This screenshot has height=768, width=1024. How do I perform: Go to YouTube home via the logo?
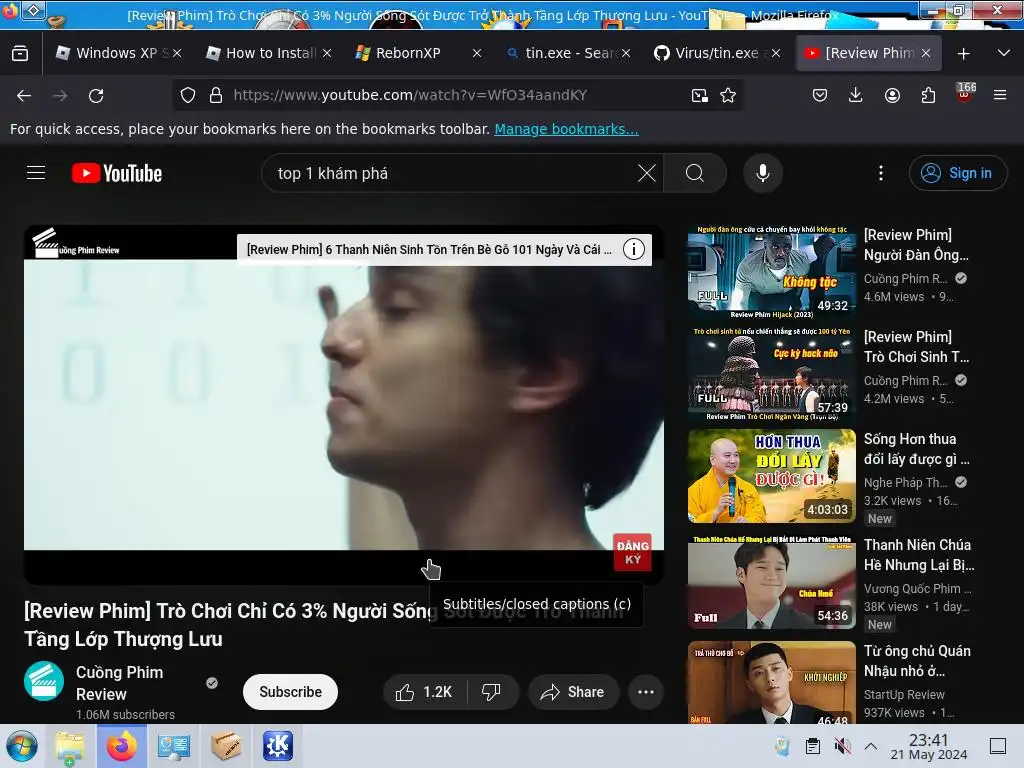(117, 173)
